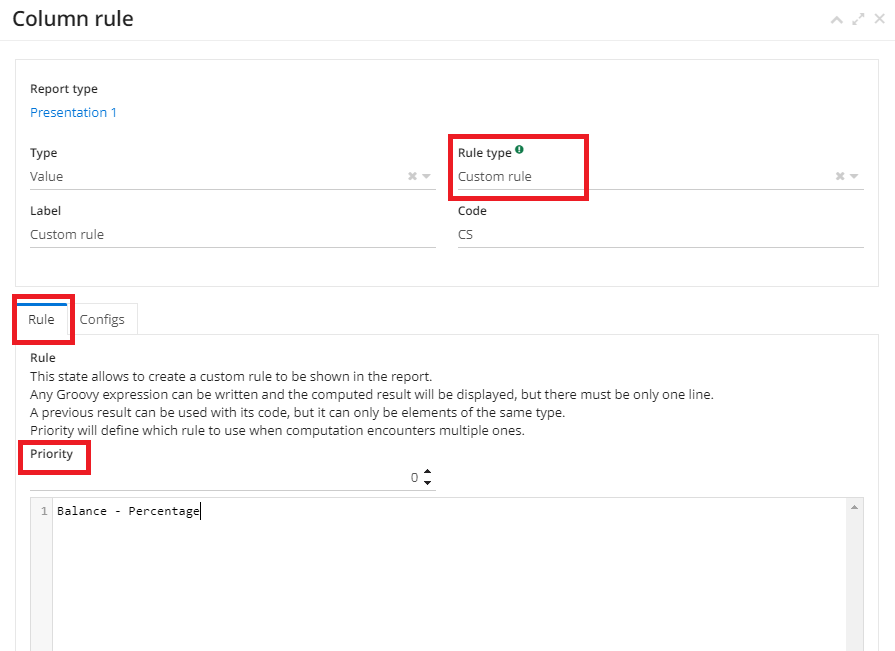
Task: Select the Rule tab
Action: click(41, 319)
